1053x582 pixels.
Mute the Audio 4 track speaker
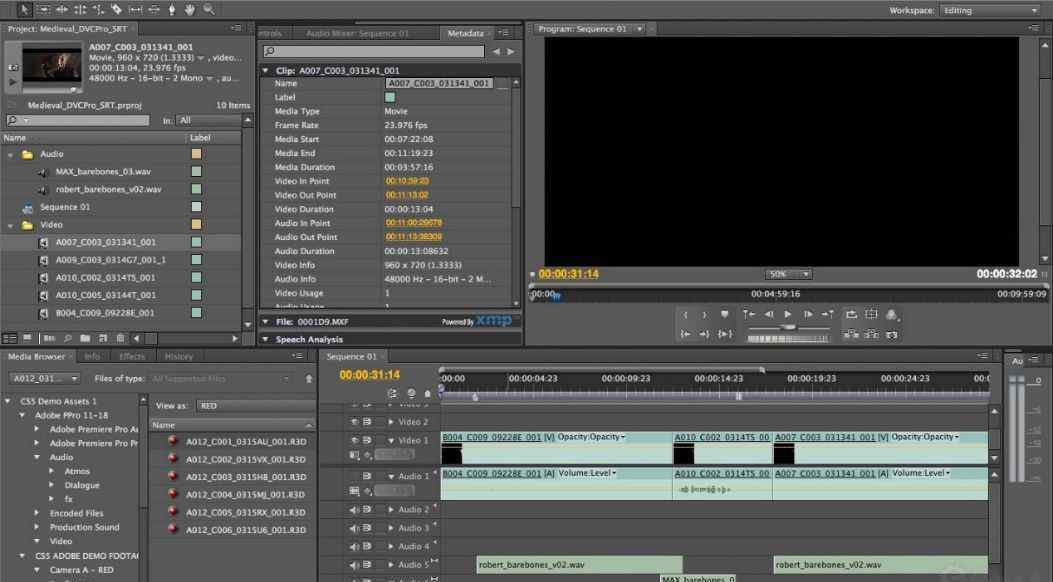tap(355, 546)
